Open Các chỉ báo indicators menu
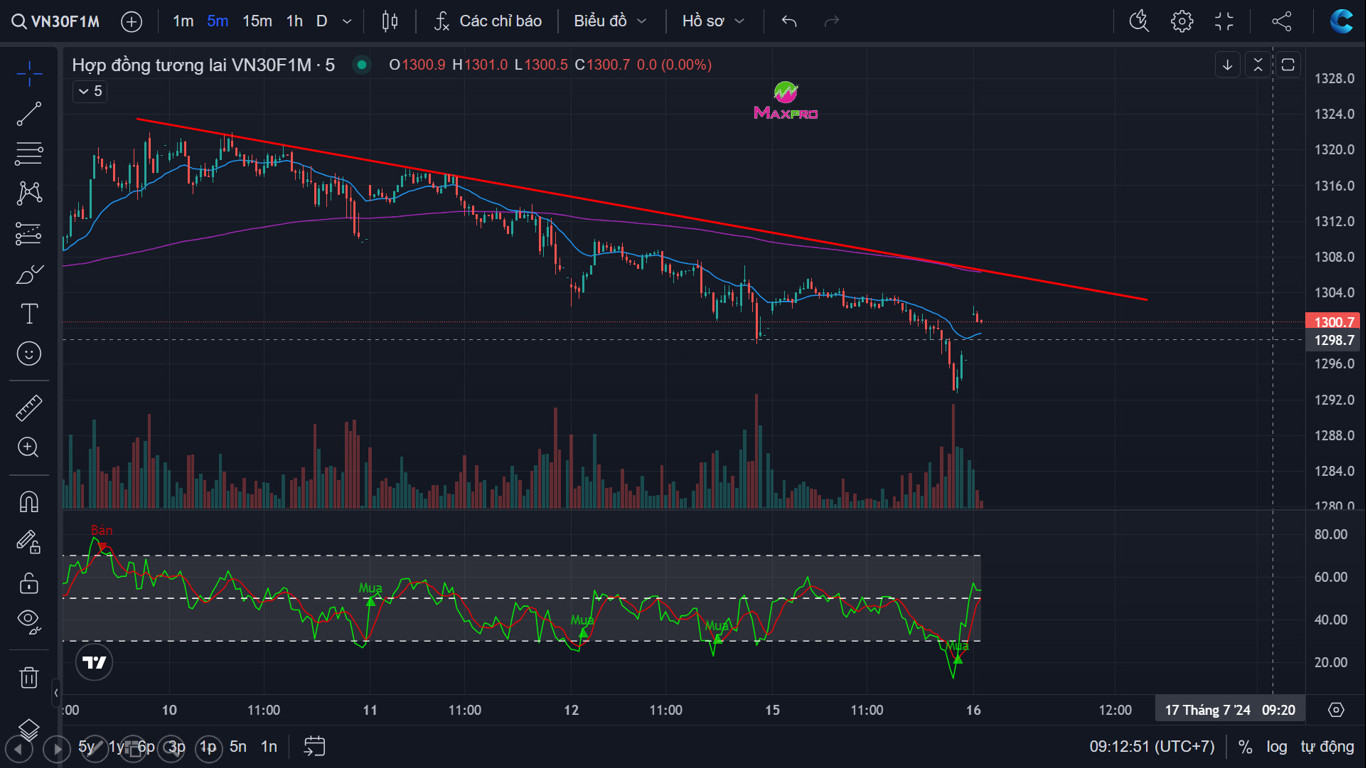 [x=489, y=21]
